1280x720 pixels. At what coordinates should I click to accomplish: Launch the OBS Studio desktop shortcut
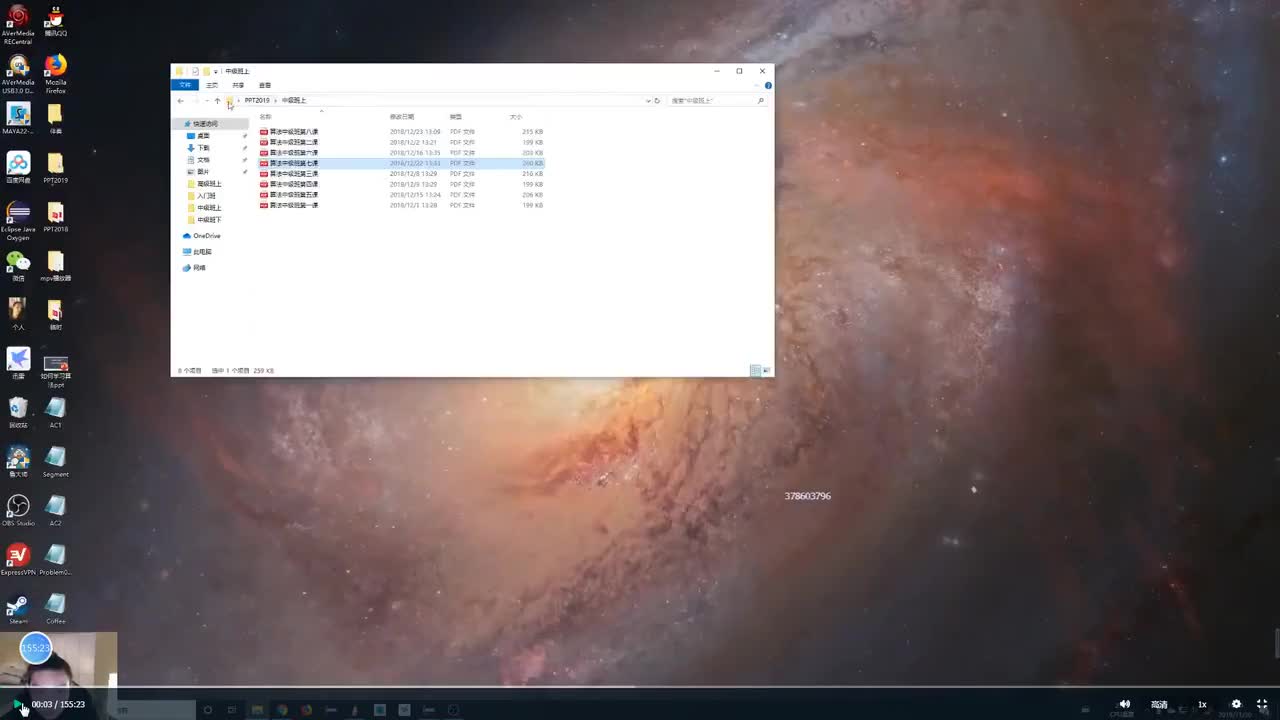point(18,510)
